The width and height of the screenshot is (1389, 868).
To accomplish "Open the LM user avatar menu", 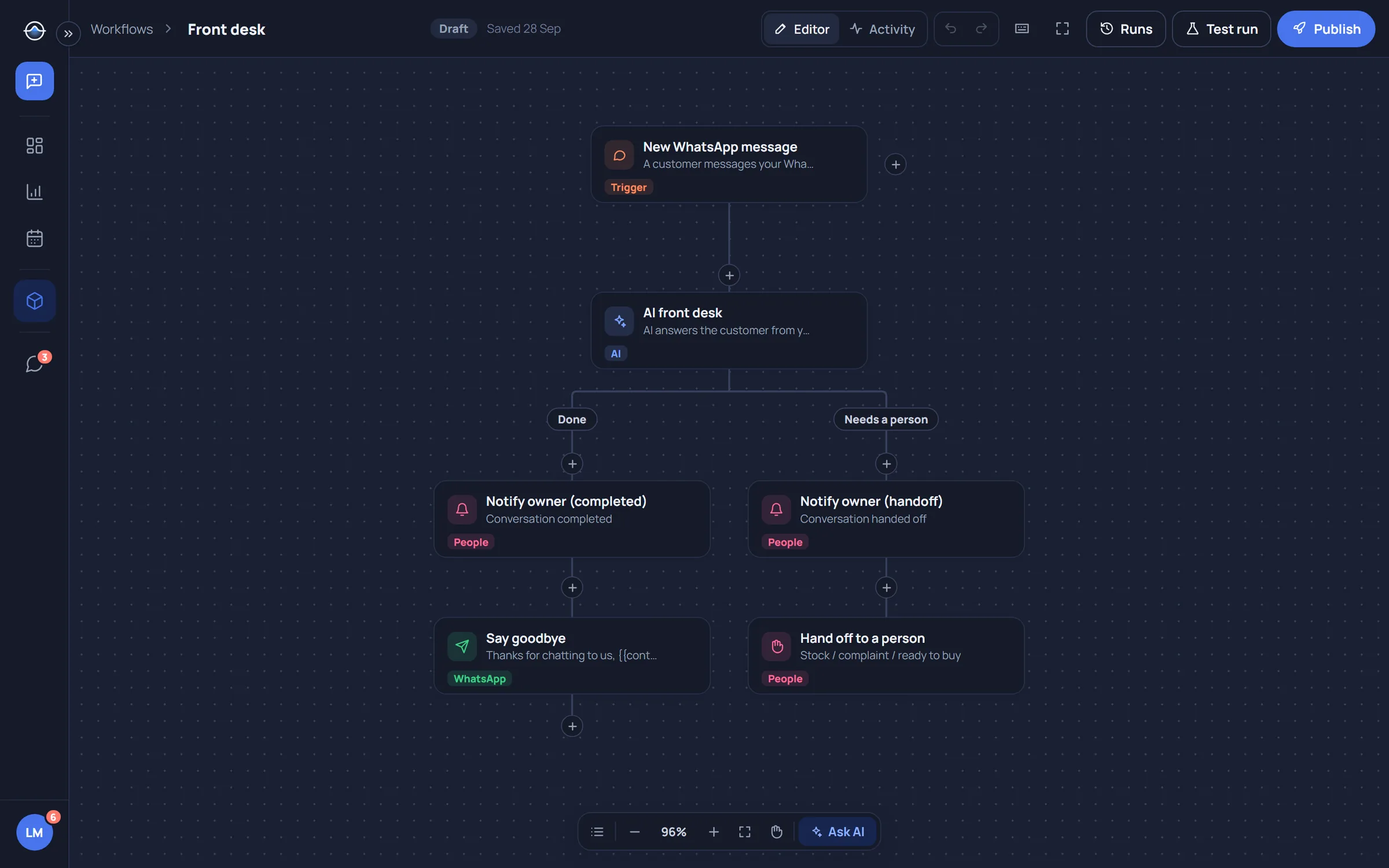I will pos(35,832).
